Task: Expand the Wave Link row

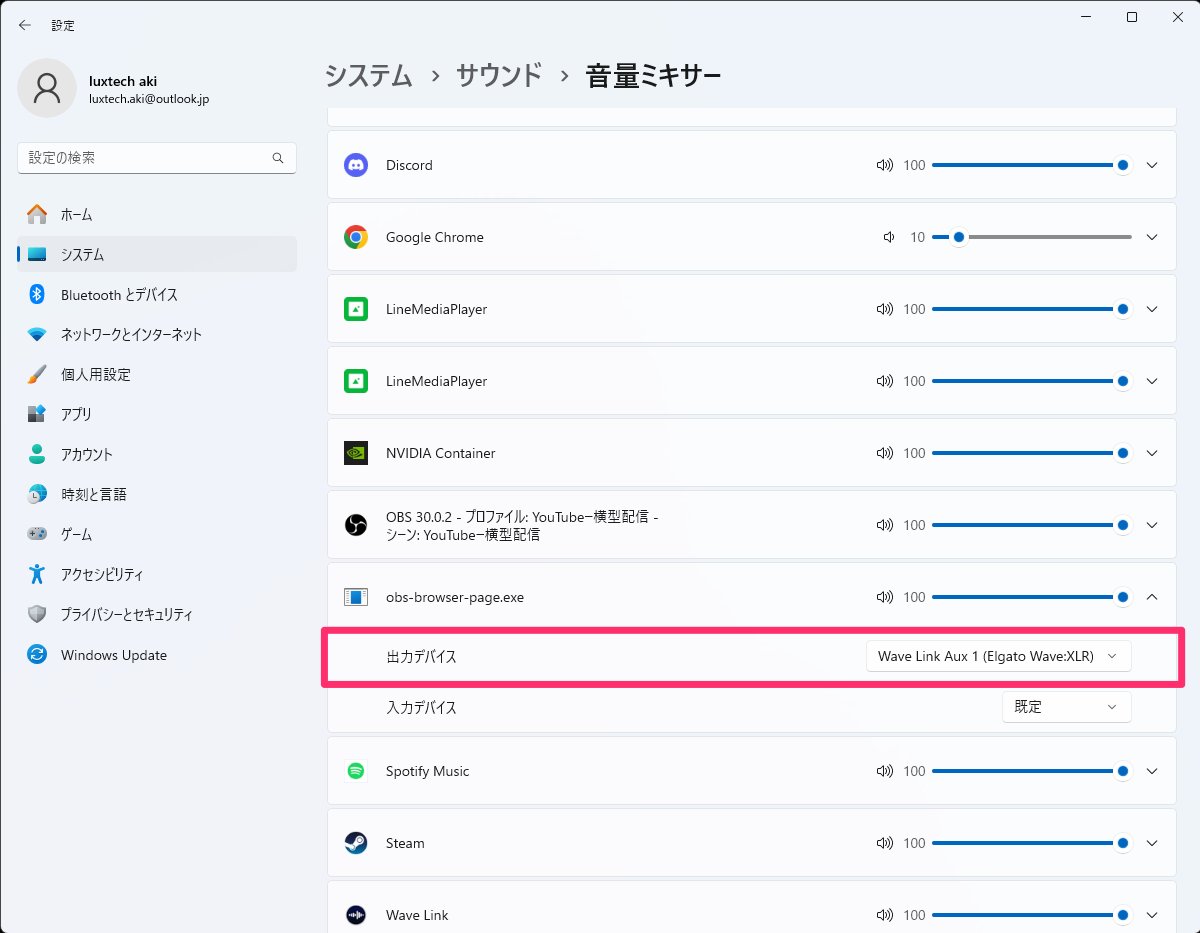Action: (1152, 915)
